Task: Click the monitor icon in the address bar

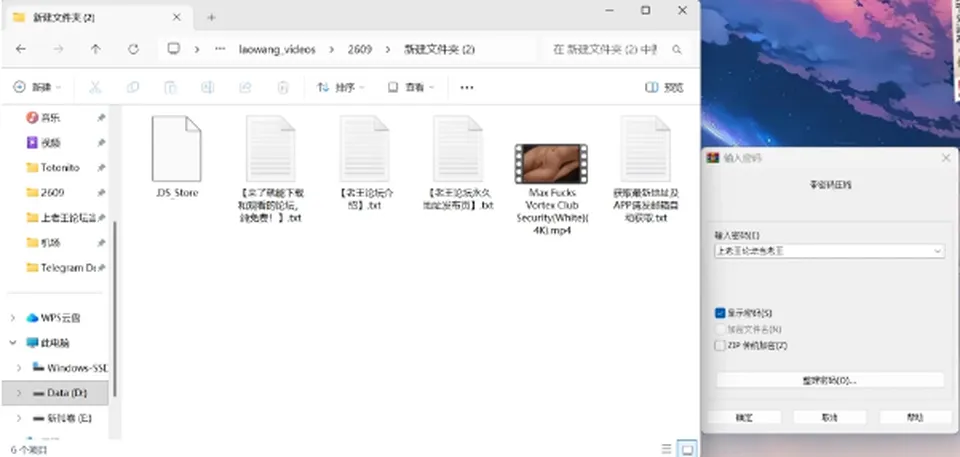Action: [174, 49]
